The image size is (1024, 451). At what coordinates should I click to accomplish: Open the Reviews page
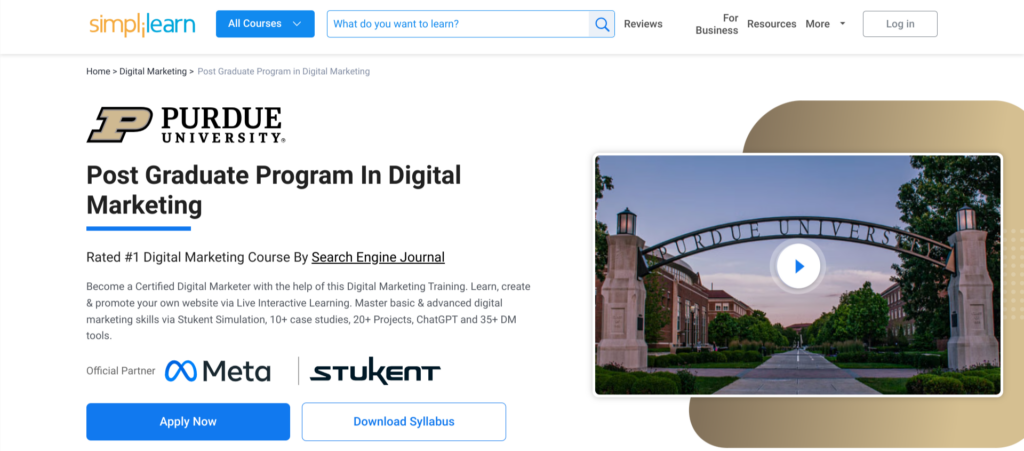click(x=643, y=24)
